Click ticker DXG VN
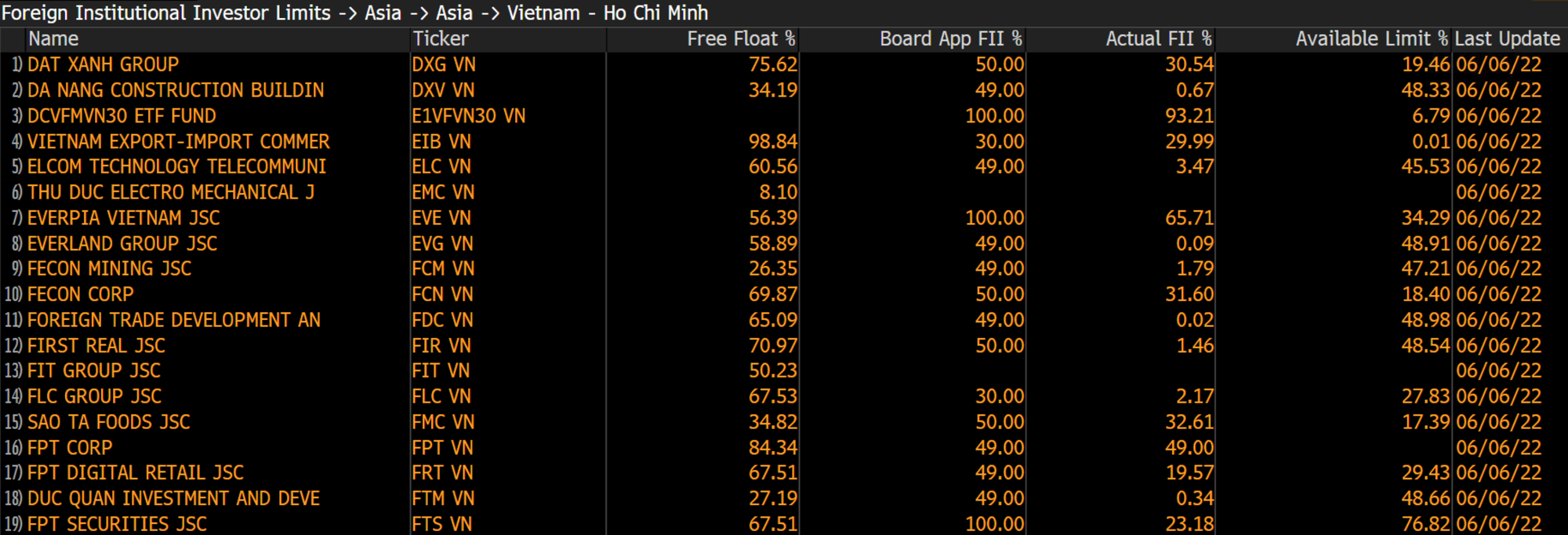 [444, 64]
